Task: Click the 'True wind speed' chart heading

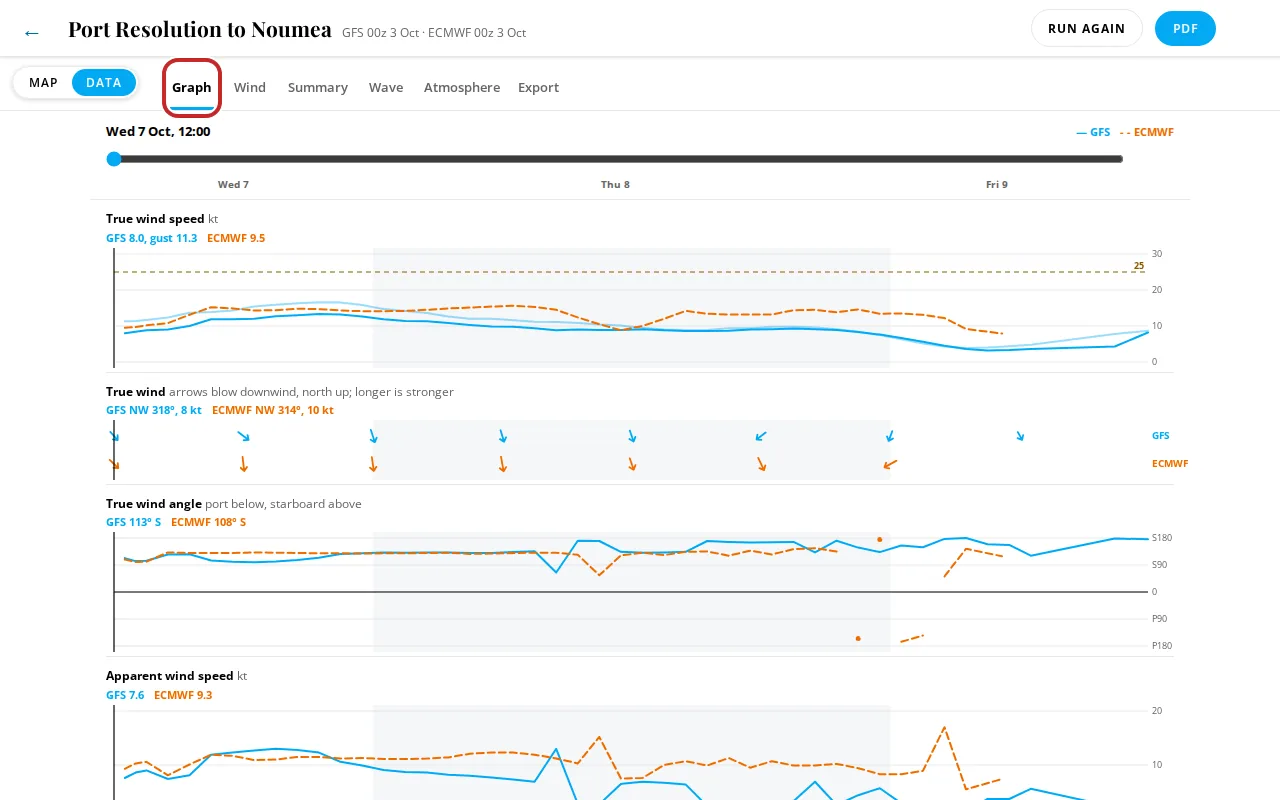Action: [155, 219]
